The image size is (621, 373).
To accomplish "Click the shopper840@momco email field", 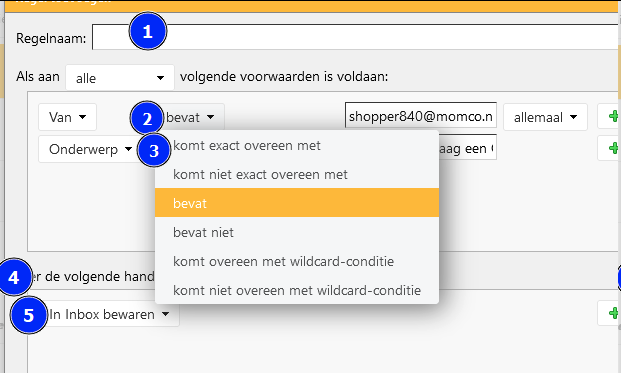I will pyautogui.click(x=421, y=116).
